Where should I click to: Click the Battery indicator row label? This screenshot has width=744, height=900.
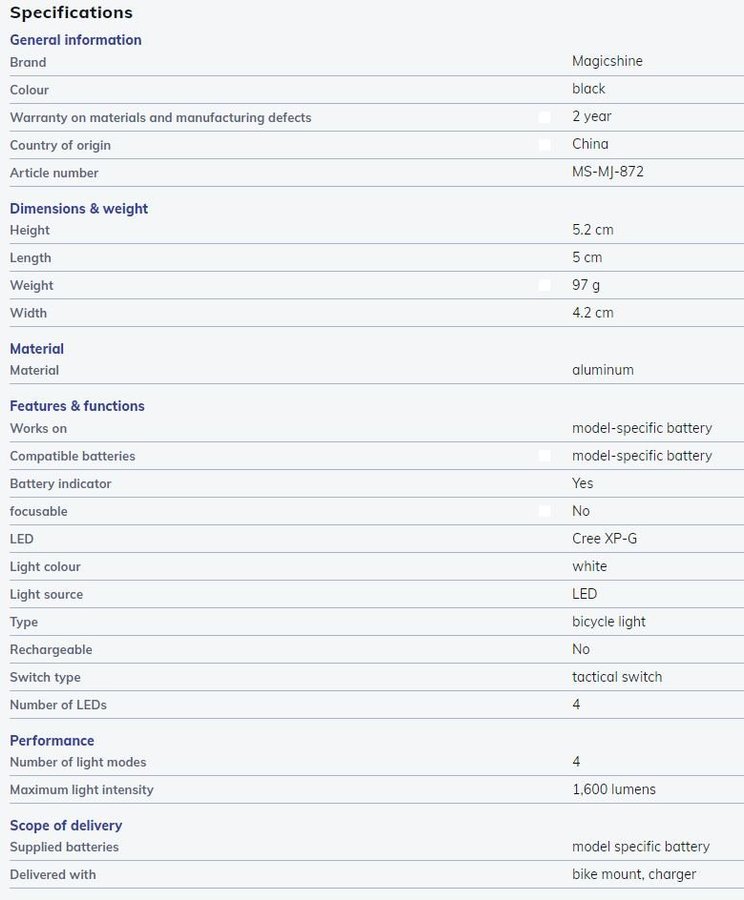pyautogui.click(x=61, y=484)
